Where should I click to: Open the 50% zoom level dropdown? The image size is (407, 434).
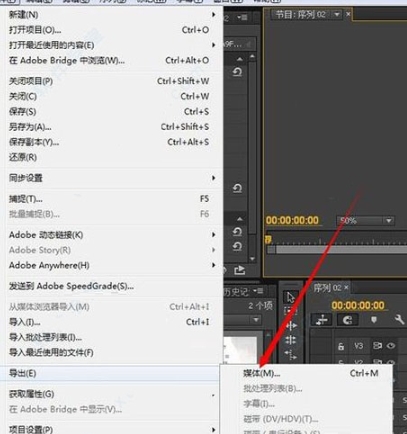click(x=365, y=221)
